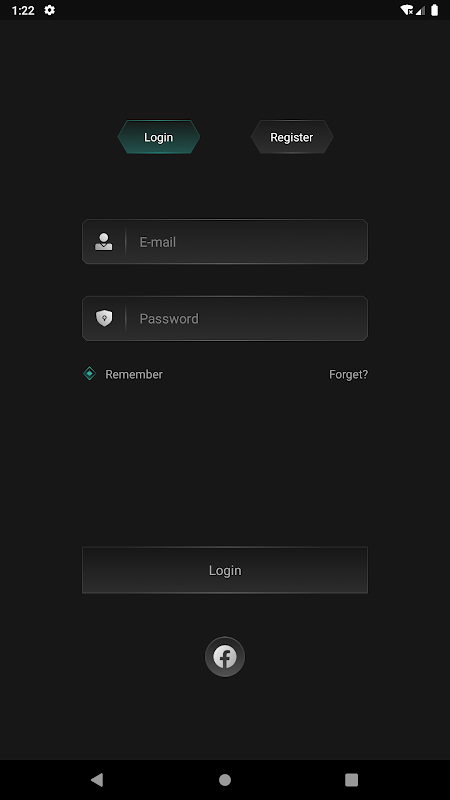
Task: Tap the Android home circle button
Action: click(225, 780)
